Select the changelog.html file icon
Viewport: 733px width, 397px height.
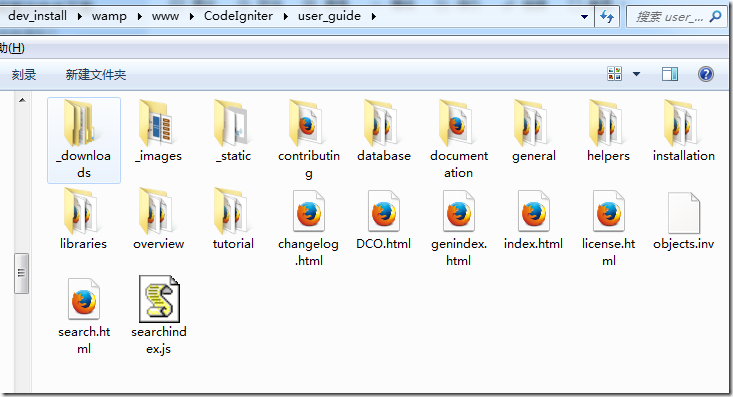[x=309, y=211]
